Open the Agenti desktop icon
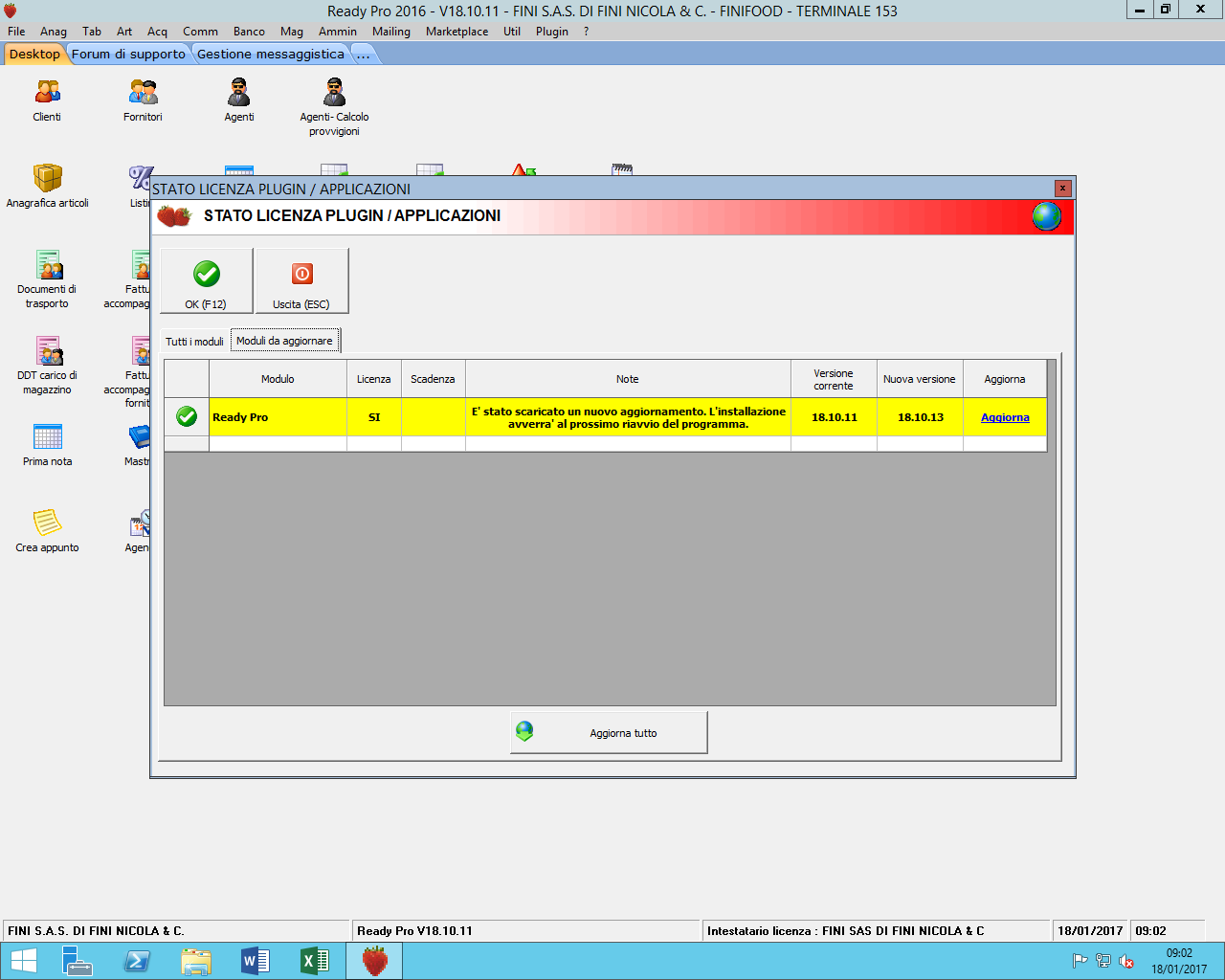Image resolution: width=1225 pixels, height=980 pixels. tap(238, 100)
